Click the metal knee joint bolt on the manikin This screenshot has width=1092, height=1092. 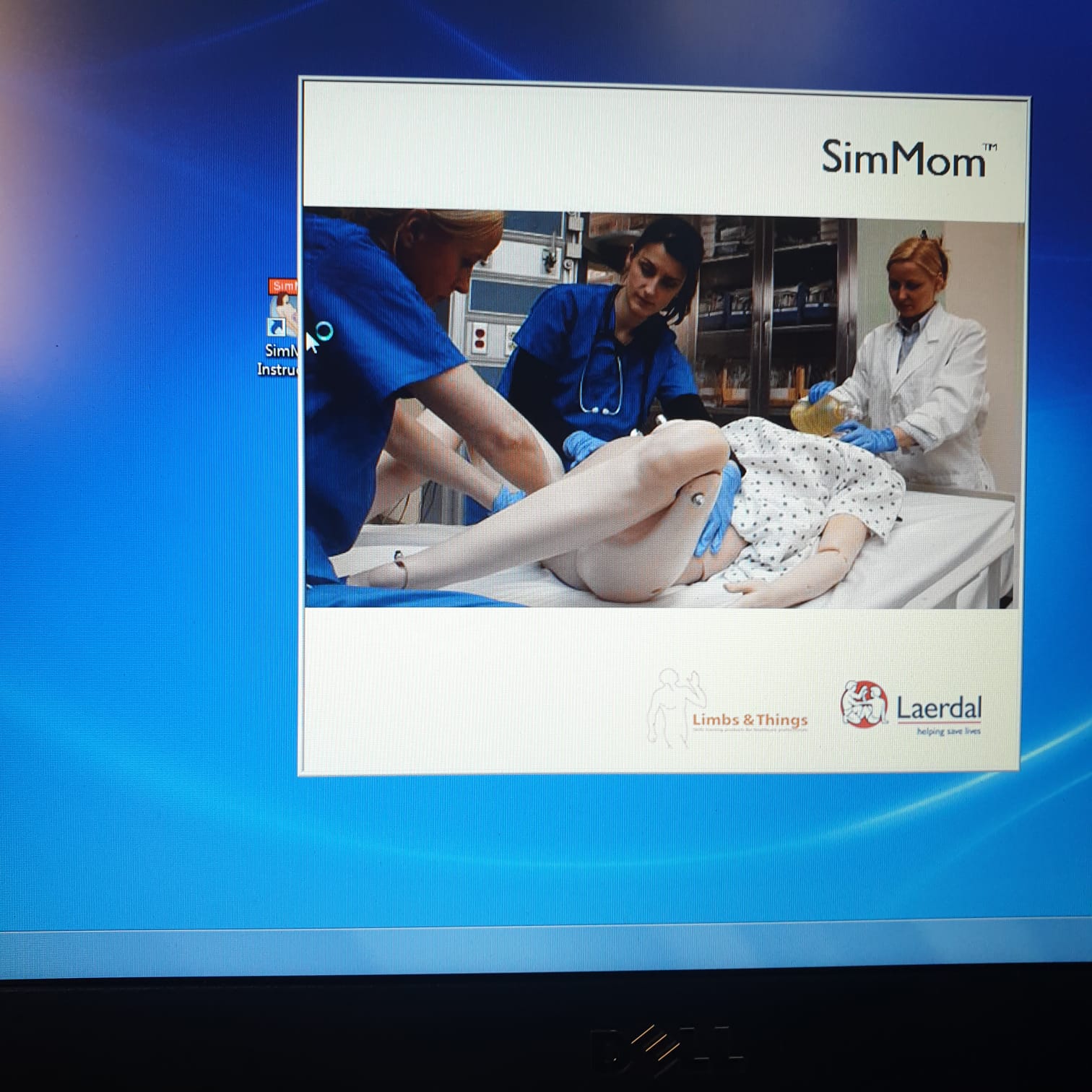click(698, 498)
